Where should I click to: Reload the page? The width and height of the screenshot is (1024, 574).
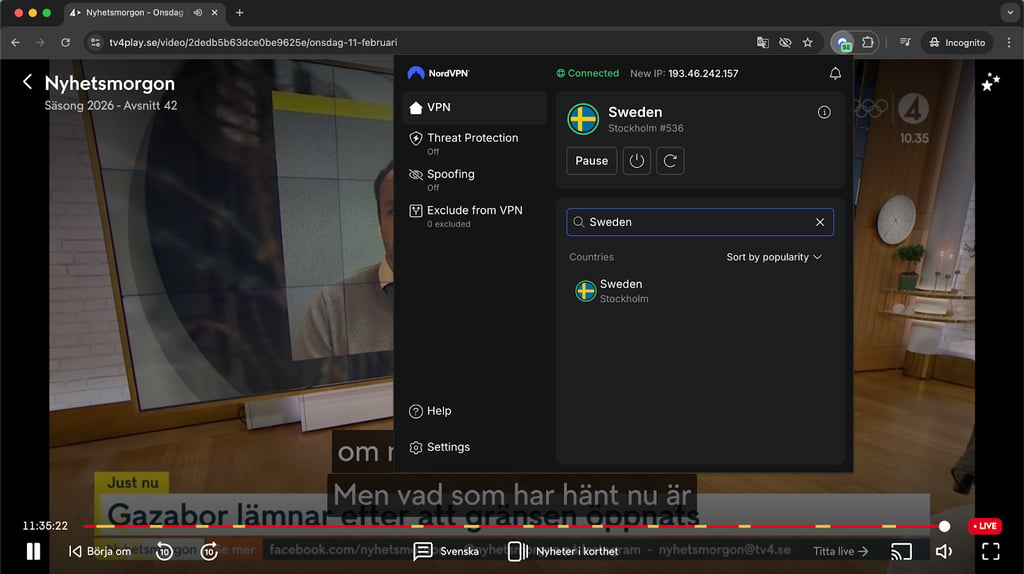(65, 42)
